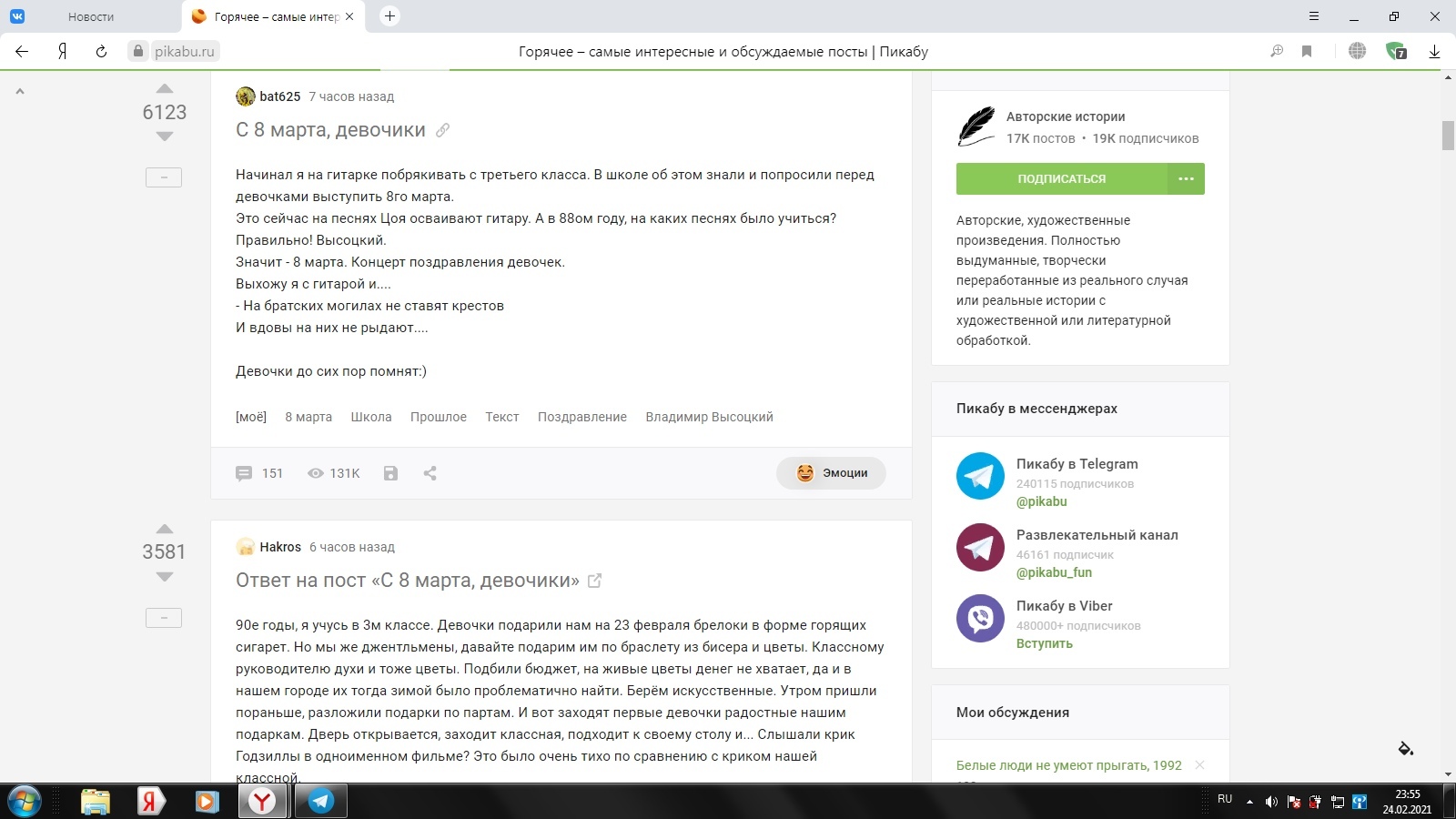This screenshot has width=1456, height=819.
Task: Open the page zoom magnifier icon
Action: (x=1277, y=52)
